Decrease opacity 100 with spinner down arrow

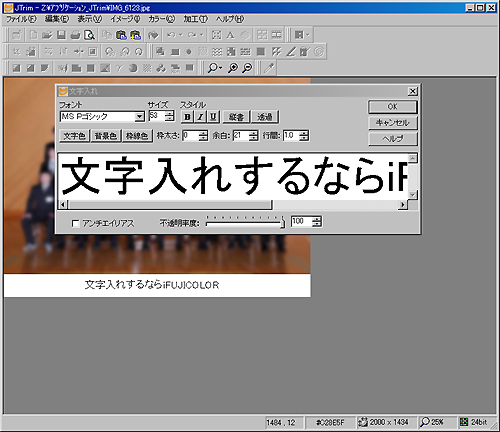coord(317,225)
